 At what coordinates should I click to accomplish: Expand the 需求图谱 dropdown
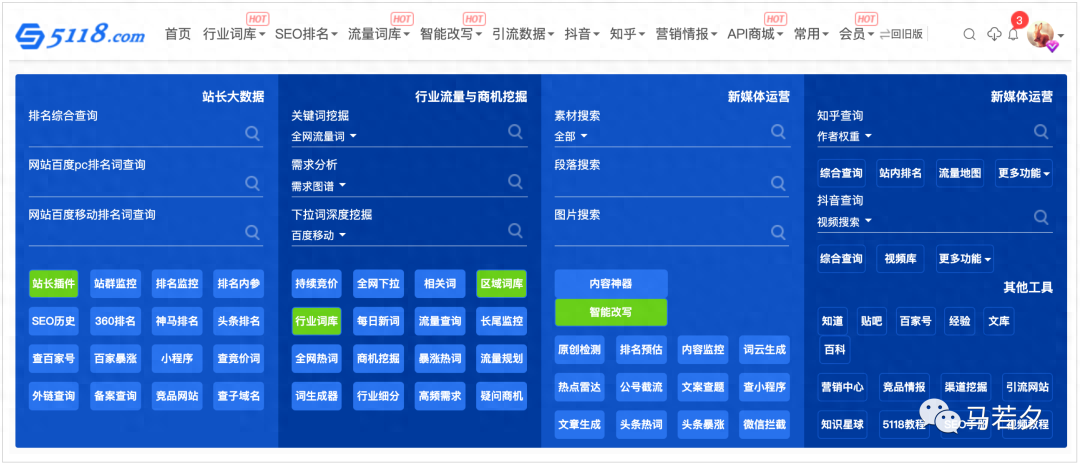click(x=318, y=186)
